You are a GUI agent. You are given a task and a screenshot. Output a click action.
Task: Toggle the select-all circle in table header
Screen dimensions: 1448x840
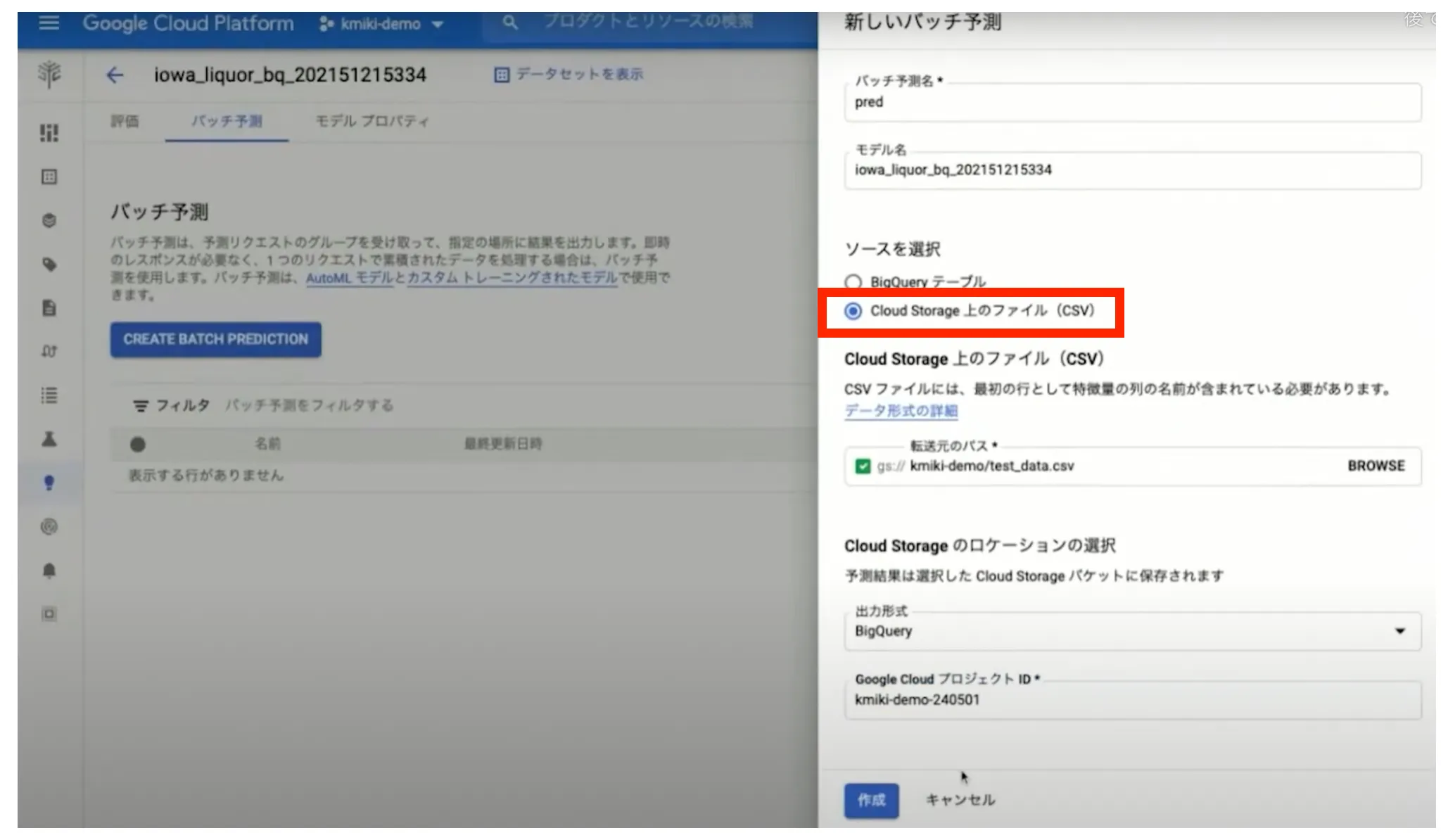(x=138, y=445)
